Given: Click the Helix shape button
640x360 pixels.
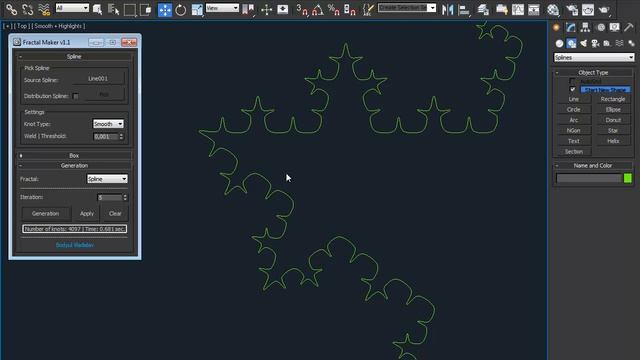Looking at the screenshot, I should [x=613, y=141].
